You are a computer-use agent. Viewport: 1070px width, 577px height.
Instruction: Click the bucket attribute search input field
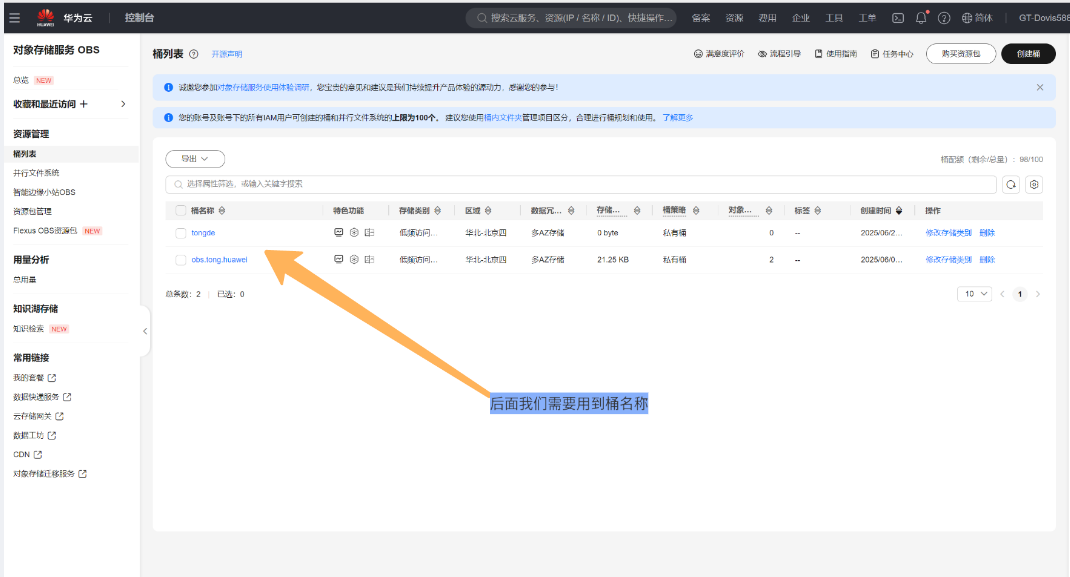(x=580, y=184)
